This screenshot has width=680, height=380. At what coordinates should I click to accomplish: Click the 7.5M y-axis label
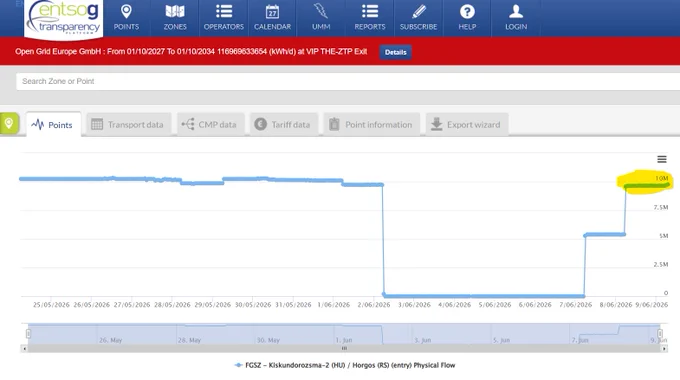coord(661,207)
